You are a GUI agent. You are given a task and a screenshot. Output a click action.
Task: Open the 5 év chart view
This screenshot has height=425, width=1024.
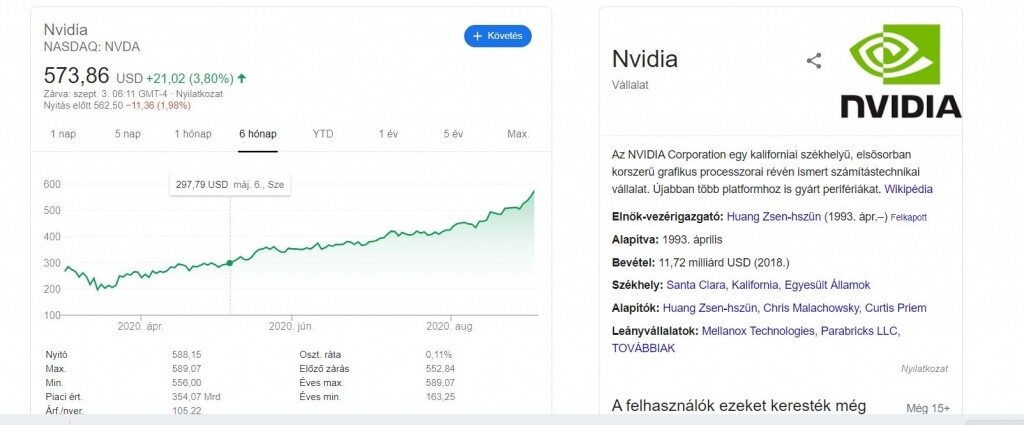[x=453, y=134]
